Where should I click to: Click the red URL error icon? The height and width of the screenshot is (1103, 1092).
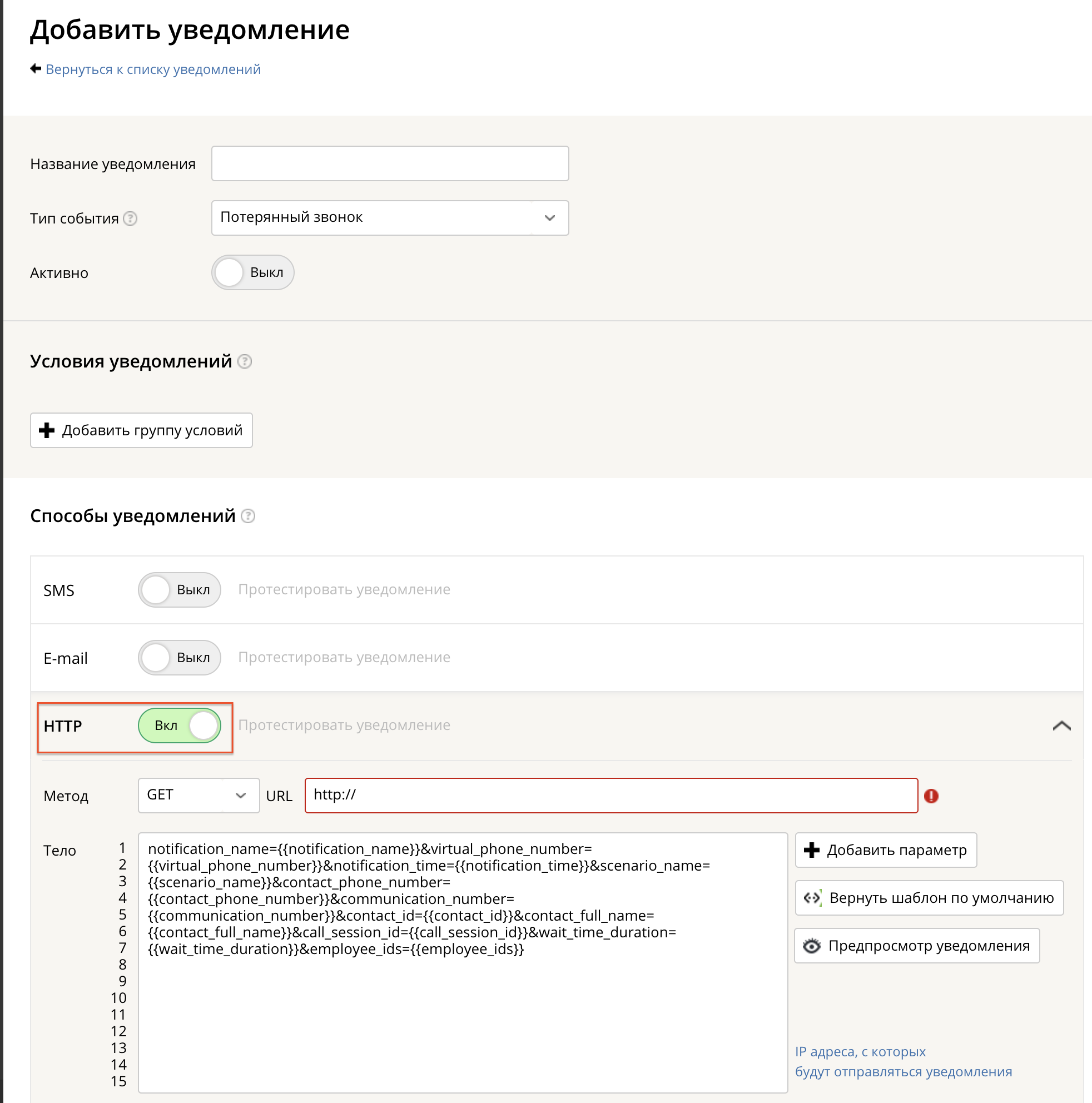(931, 796)
